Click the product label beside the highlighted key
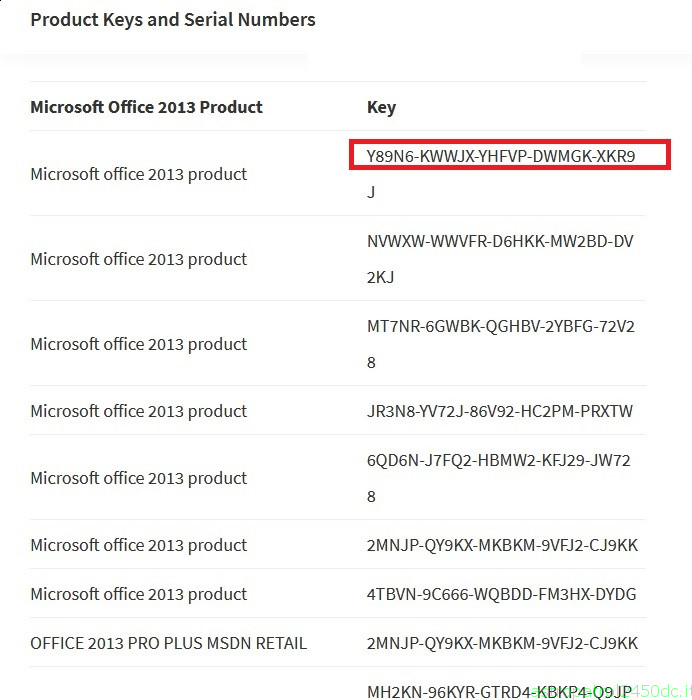The image size is (692, 700). pos(138,174)
